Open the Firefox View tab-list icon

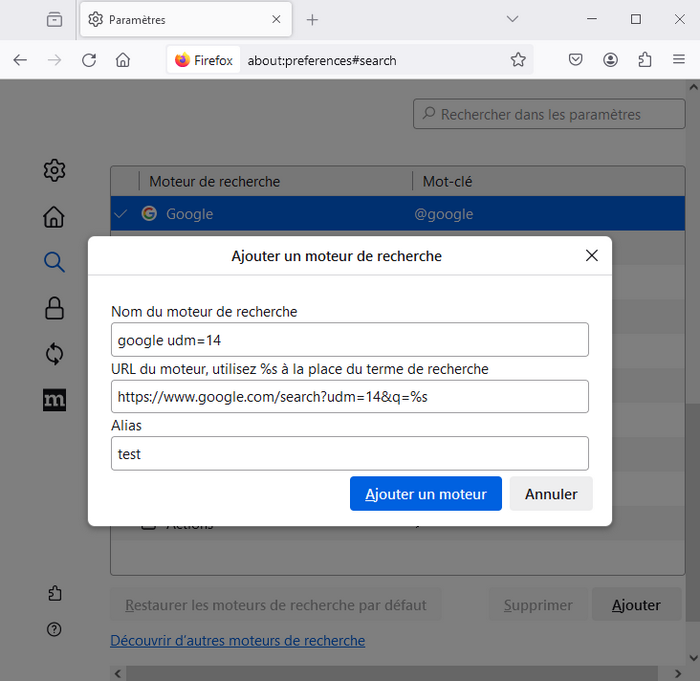54,20
